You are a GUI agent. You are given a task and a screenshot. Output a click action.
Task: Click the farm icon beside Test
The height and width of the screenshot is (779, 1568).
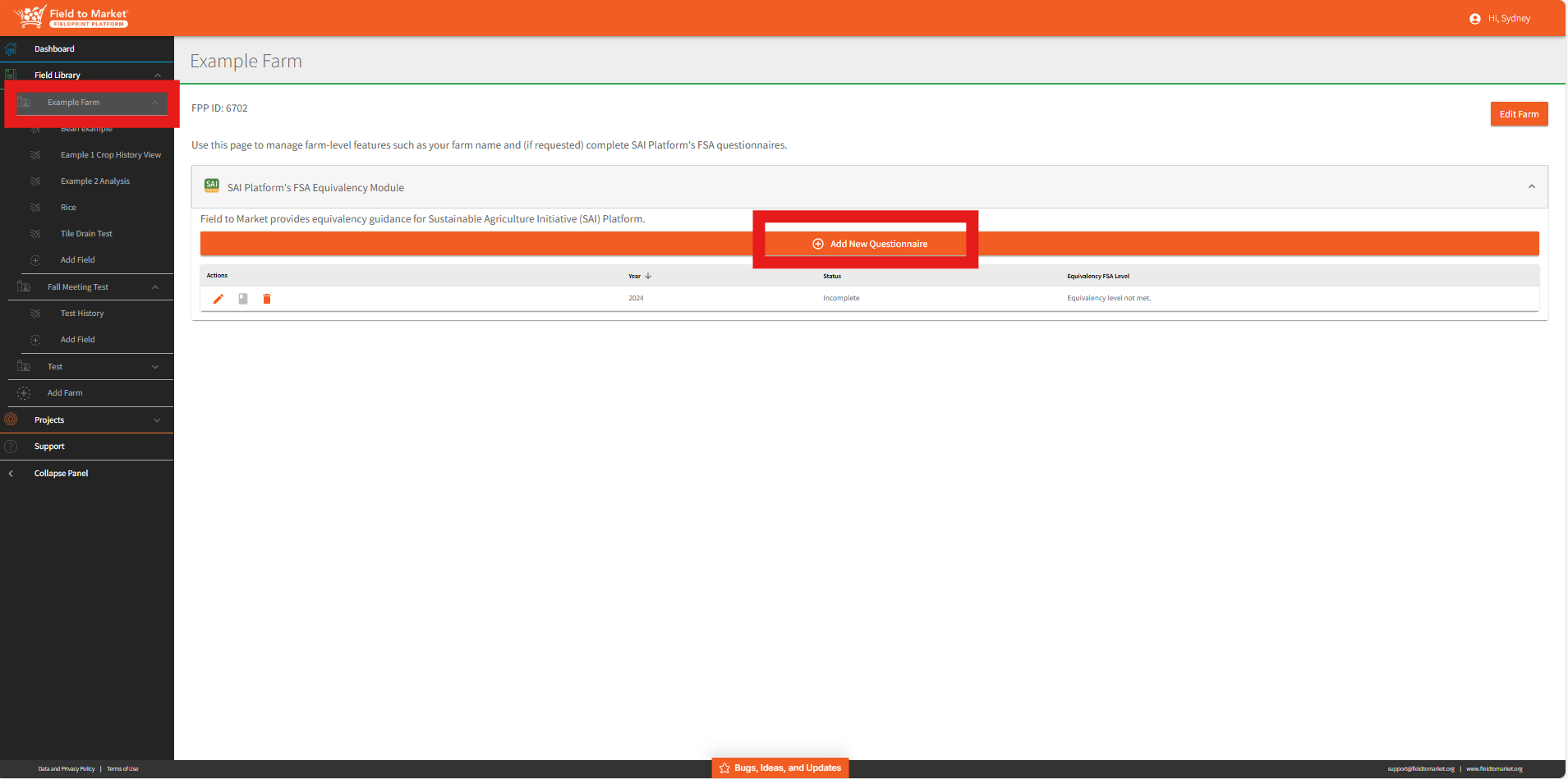pos(24,366)
